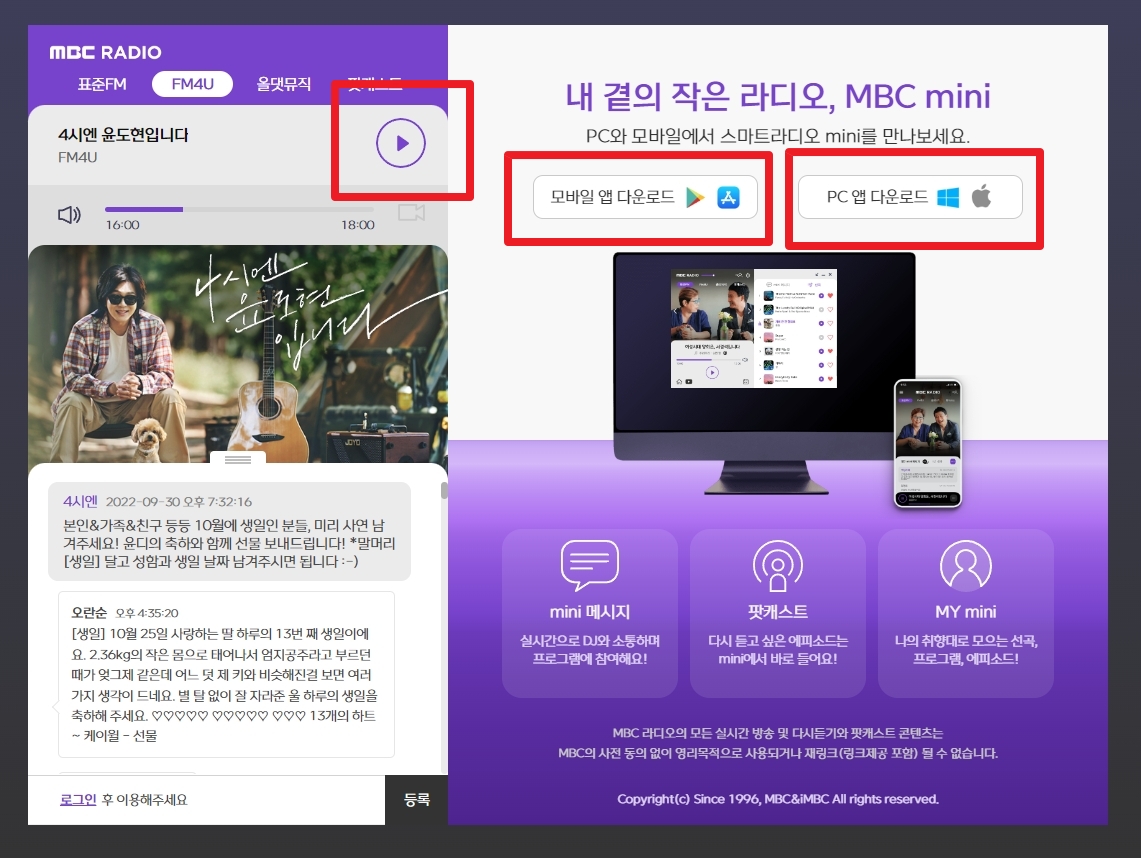This screenshot has height=858, width=1141.
Task: Click the MY mini profile icon
Action: point(966,565)
